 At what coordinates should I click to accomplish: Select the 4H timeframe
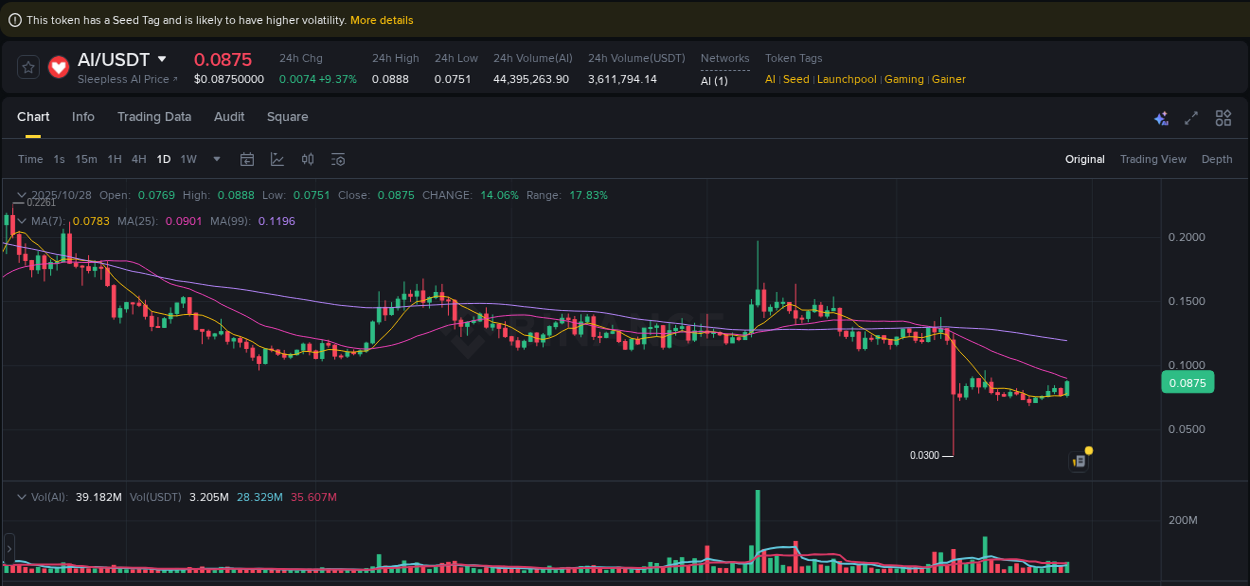139,158
